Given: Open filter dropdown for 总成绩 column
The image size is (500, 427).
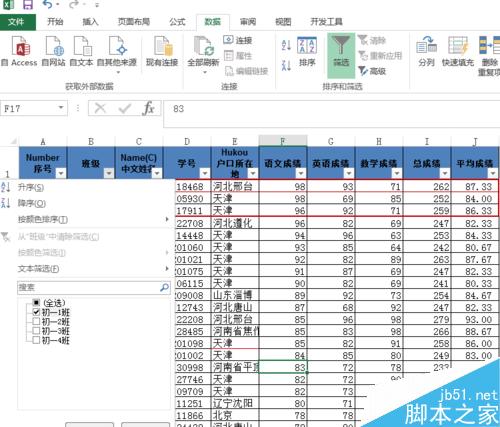Looking at the screenshot, I should pyautogui.click(x=445, y=173).
